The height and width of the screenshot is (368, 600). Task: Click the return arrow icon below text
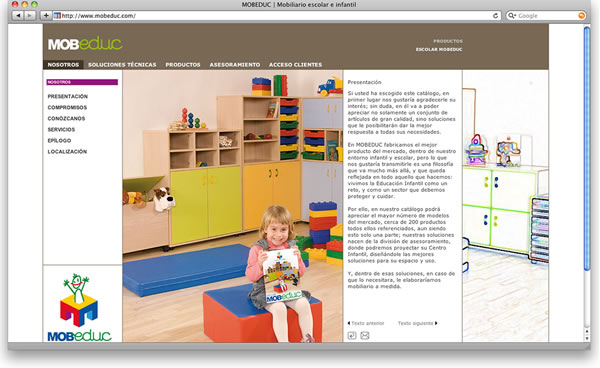point(352,336)
